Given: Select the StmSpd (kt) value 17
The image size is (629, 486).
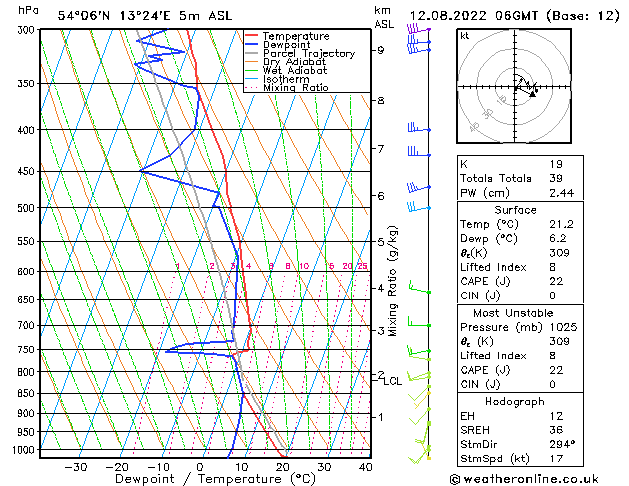Looking at the screenshot, I should pyautogui.click(x=556, y=459).
